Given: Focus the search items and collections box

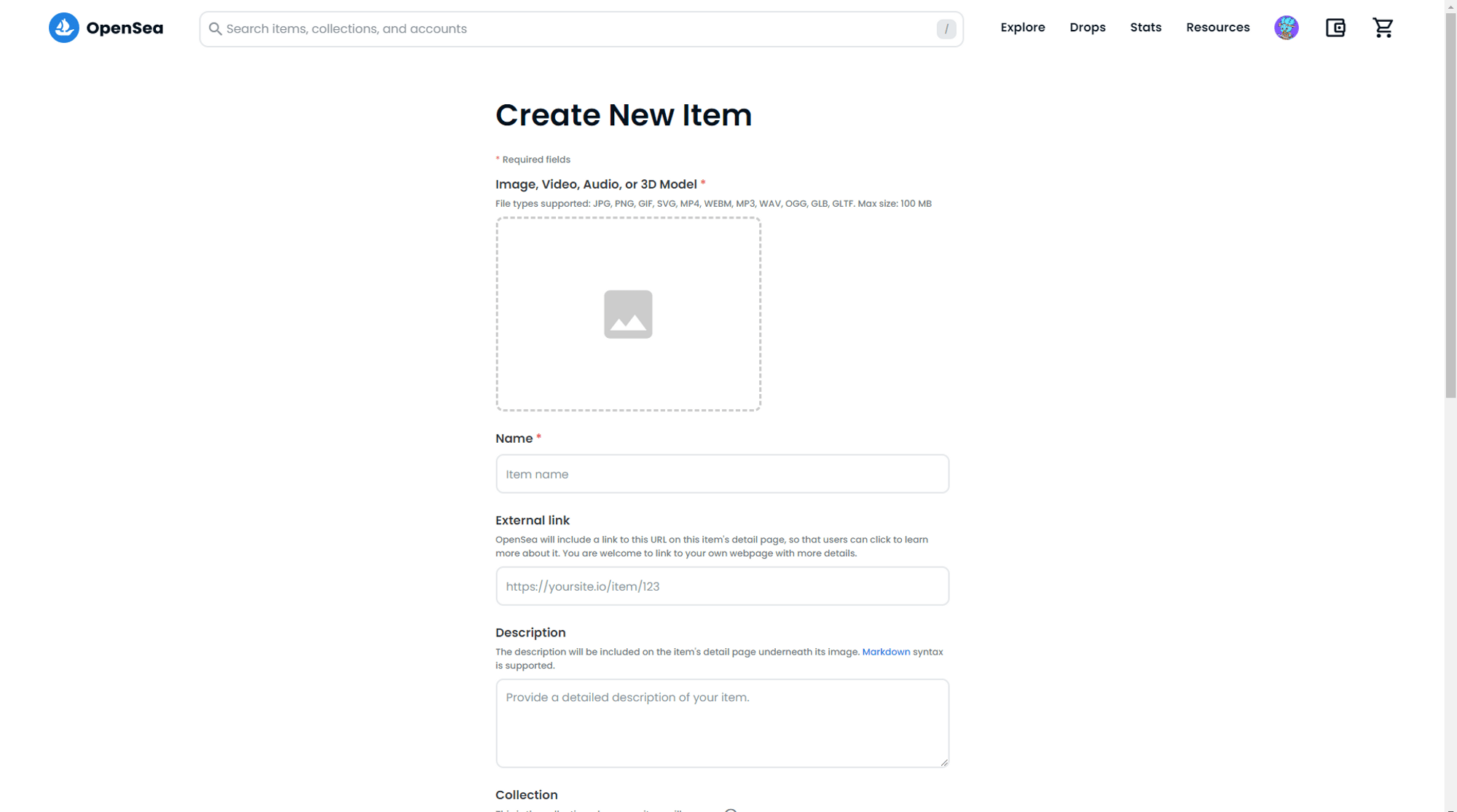Looking at the screenshot, I should 576,29.
